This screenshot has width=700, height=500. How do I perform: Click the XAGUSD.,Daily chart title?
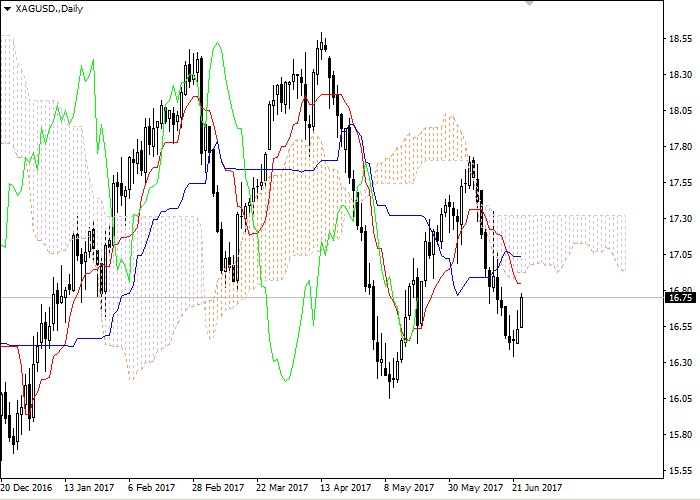pyautogui.click(x=49, y=8)
